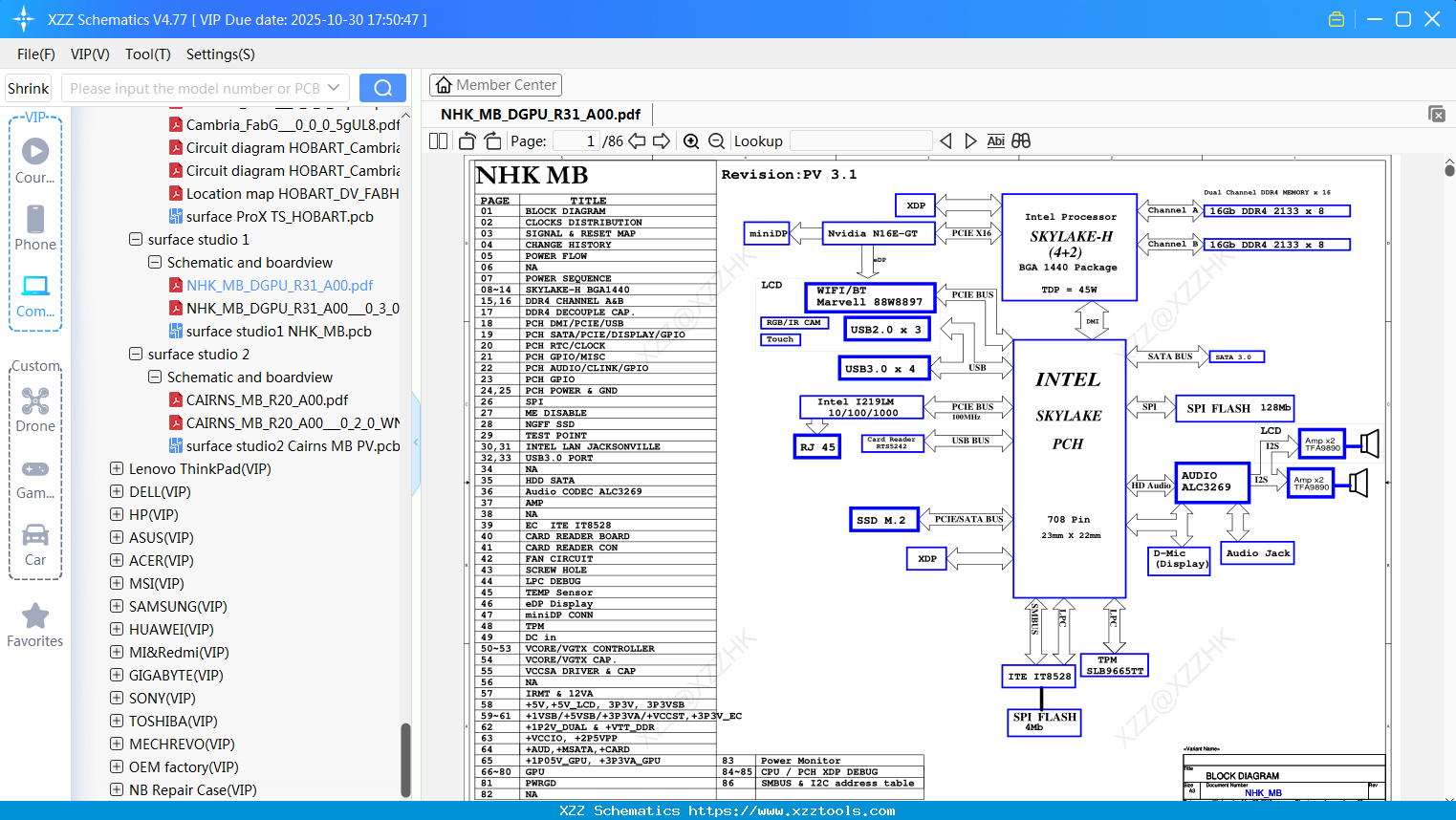Select NB Repair Case(VIP) tree item
This screenshot has width=1456, height=820.
(192, 789)
